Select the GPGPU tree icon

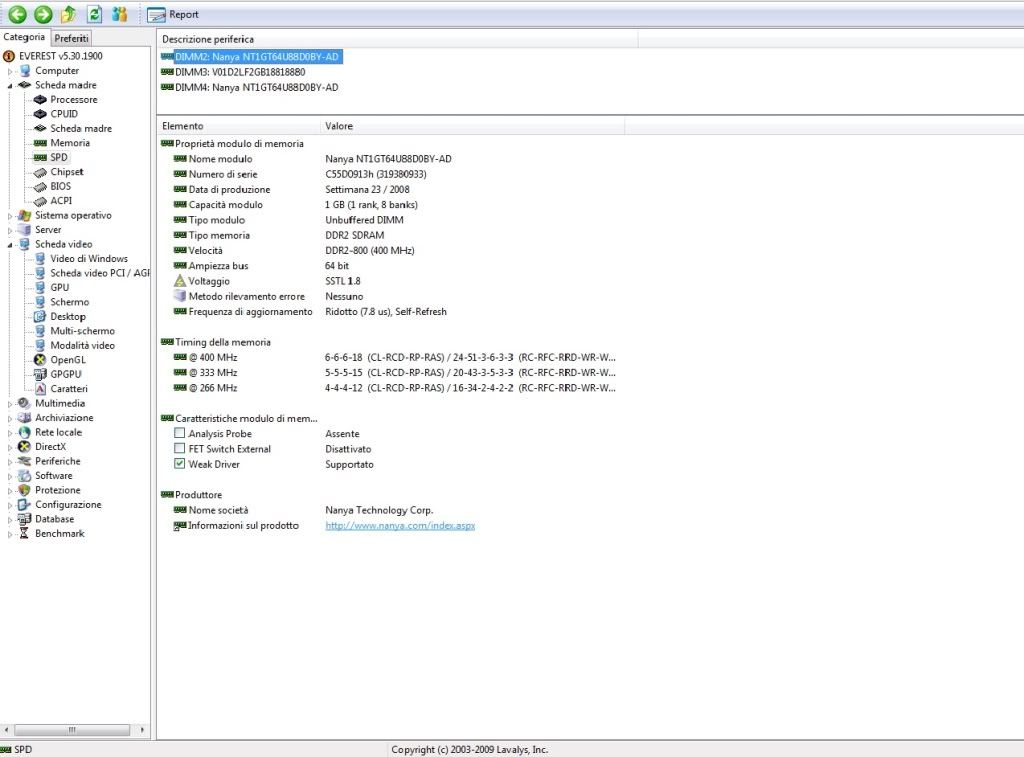tap(40, 374)
